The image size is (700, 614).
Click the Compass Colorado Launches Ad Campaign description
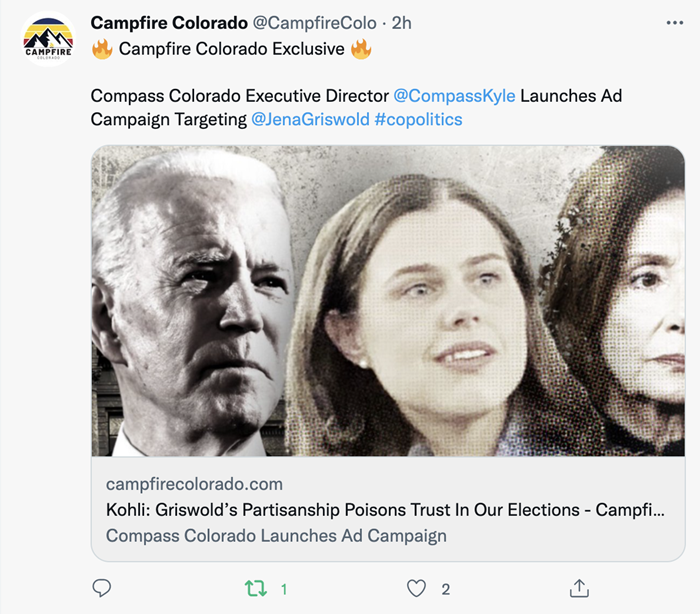click(x=276, y=535)
